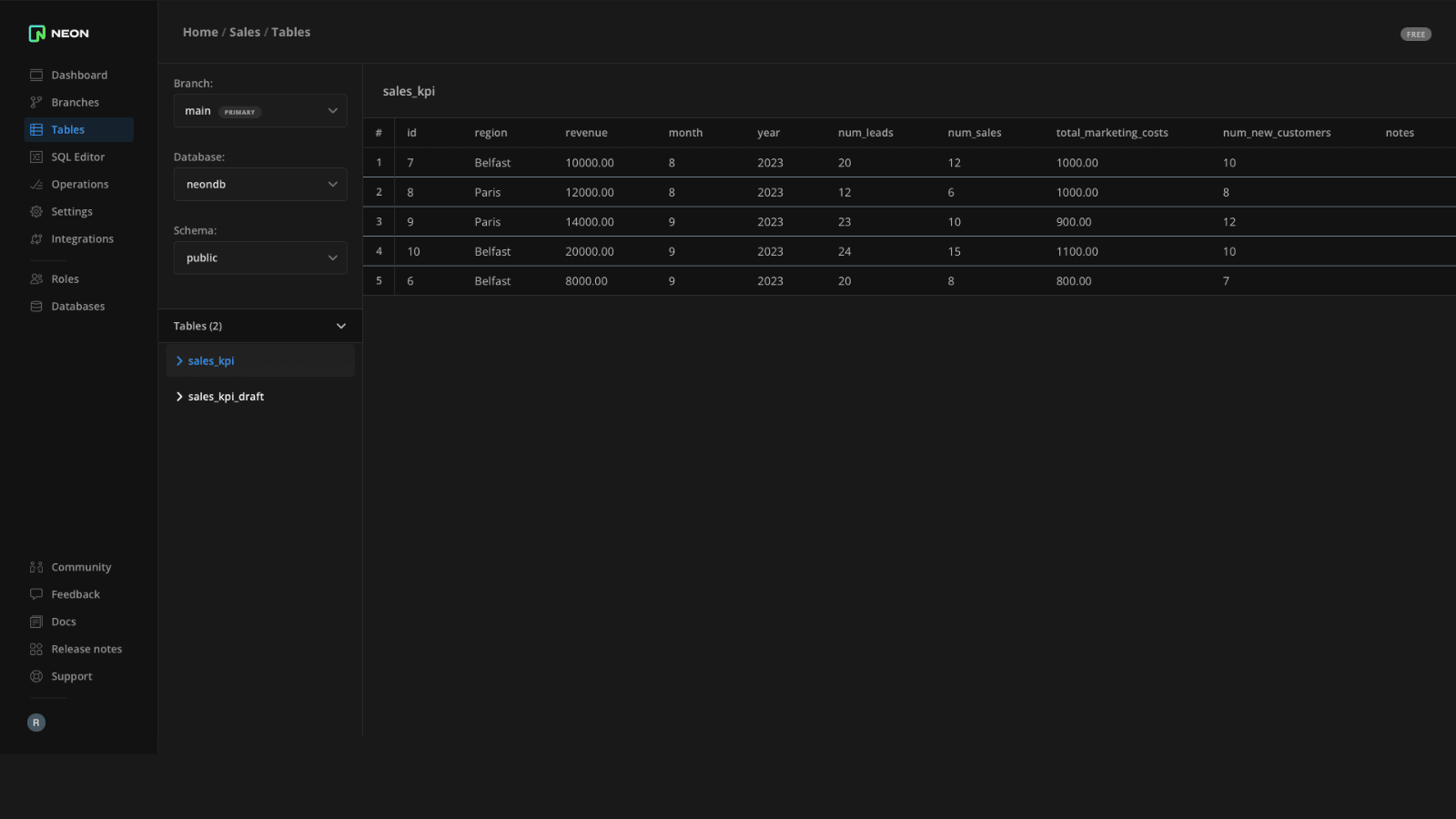
Task: Click the Branches sidebar icon
Action: [36, 103]
